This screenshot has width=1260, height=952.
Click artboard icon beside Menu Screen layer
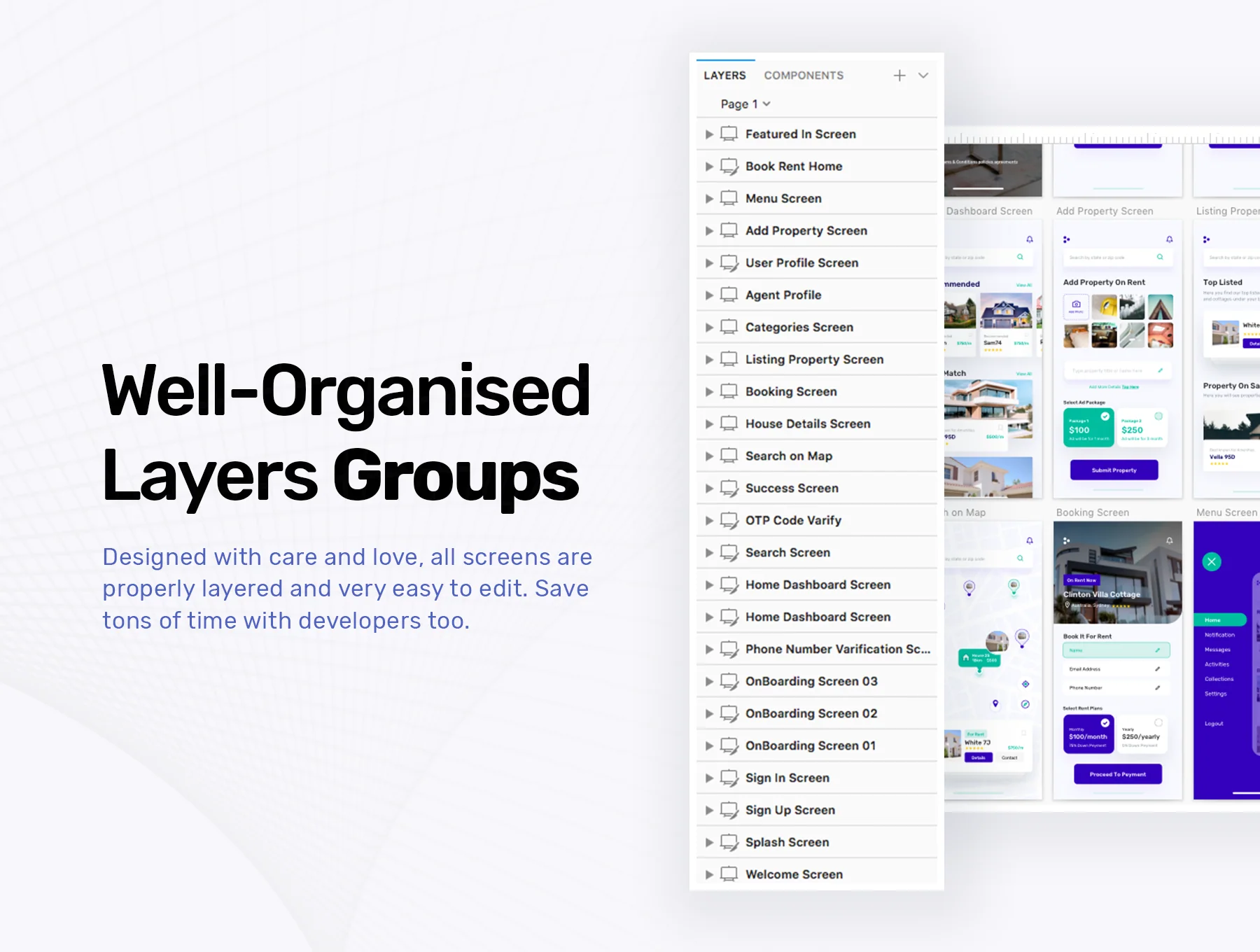click(x=729, y=198)
